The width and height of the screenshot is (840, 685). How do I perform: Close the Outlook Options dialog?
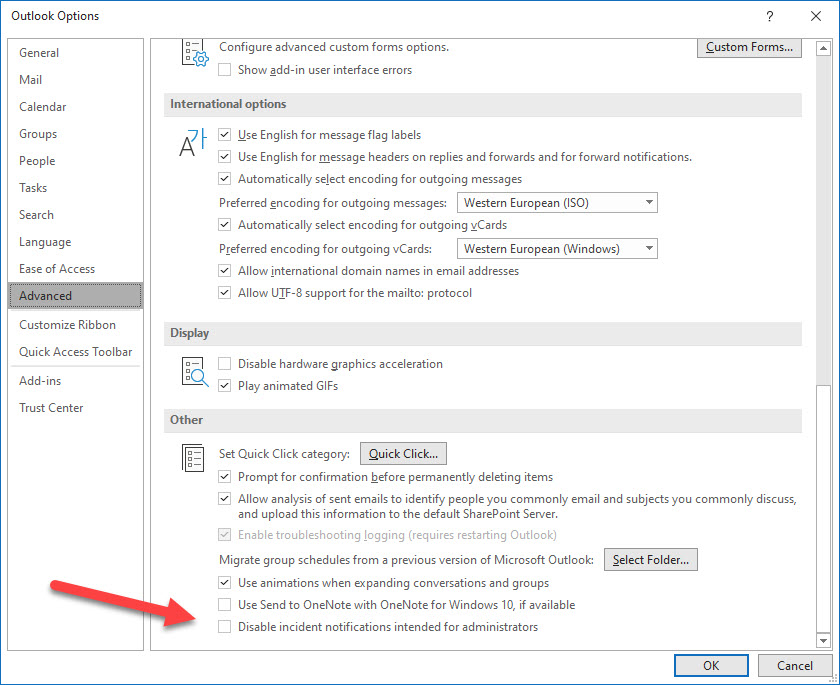(x=816, y=16)
